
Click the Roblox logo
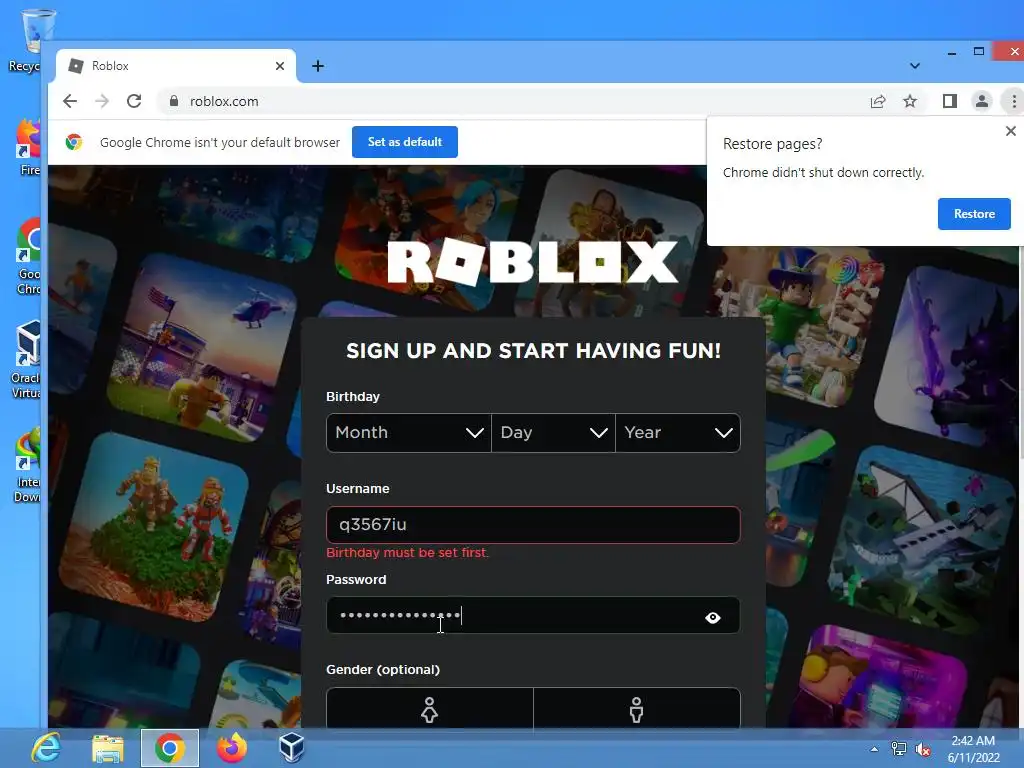tap(532, 263)
